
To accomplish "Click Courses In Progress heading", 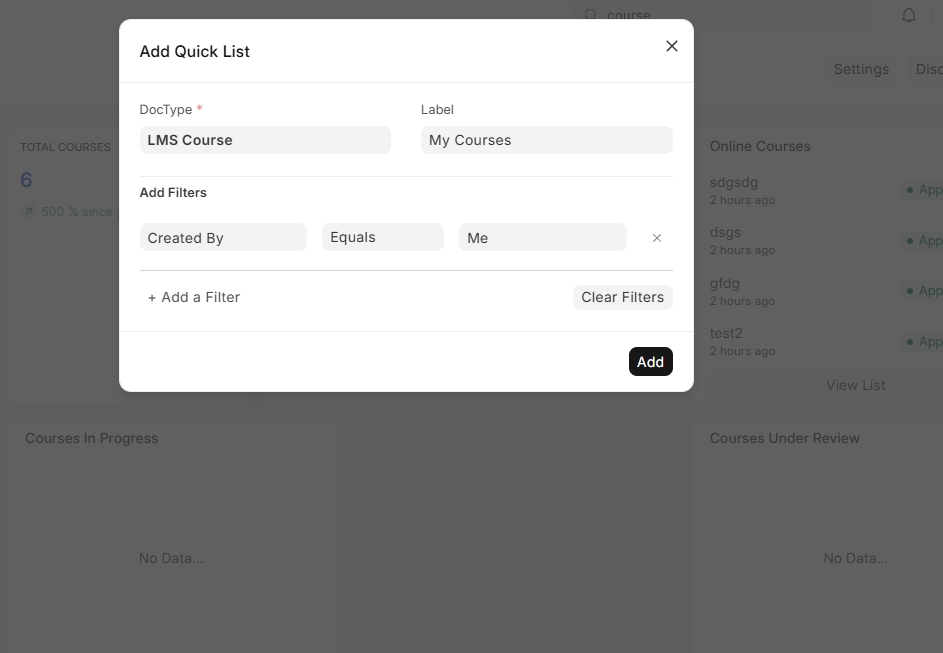I will 91,438.
